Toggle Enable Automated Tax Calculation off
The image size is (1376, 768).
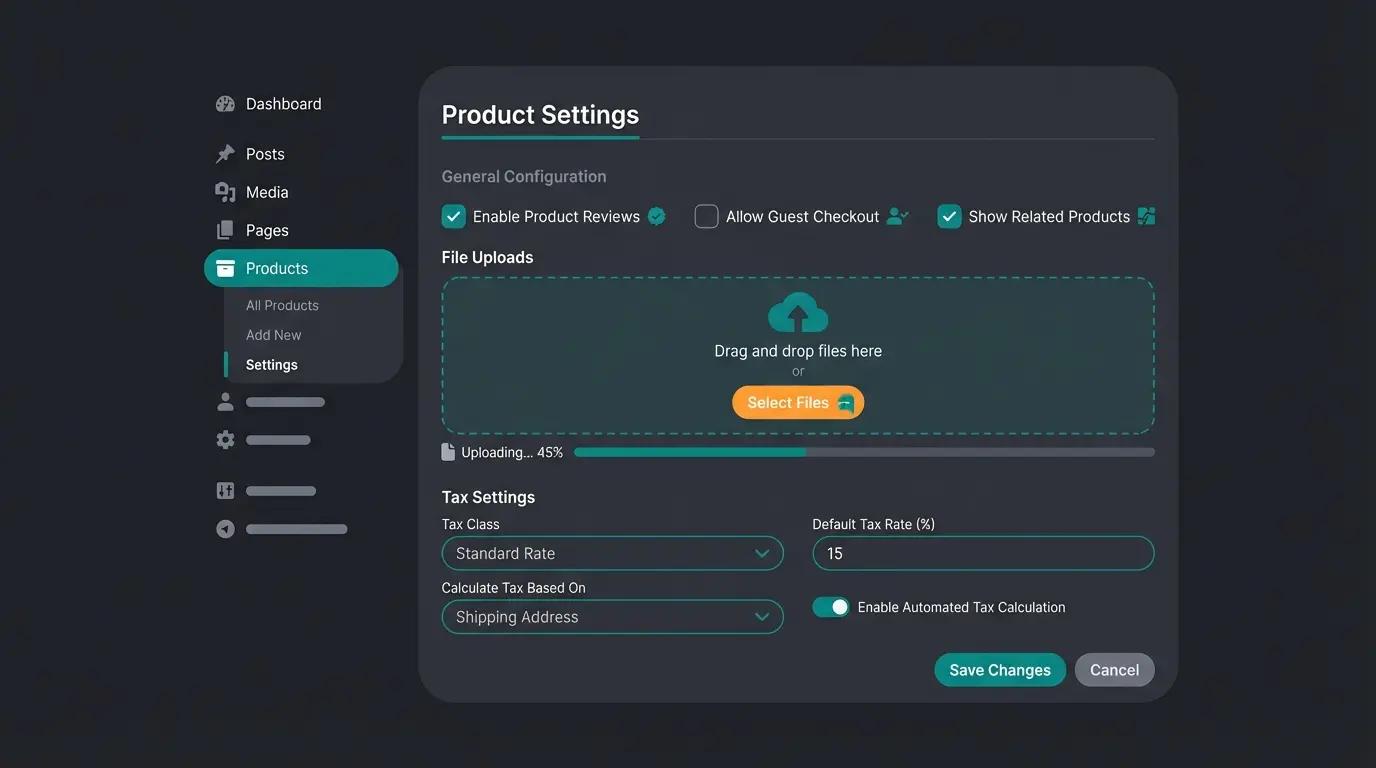831,606
